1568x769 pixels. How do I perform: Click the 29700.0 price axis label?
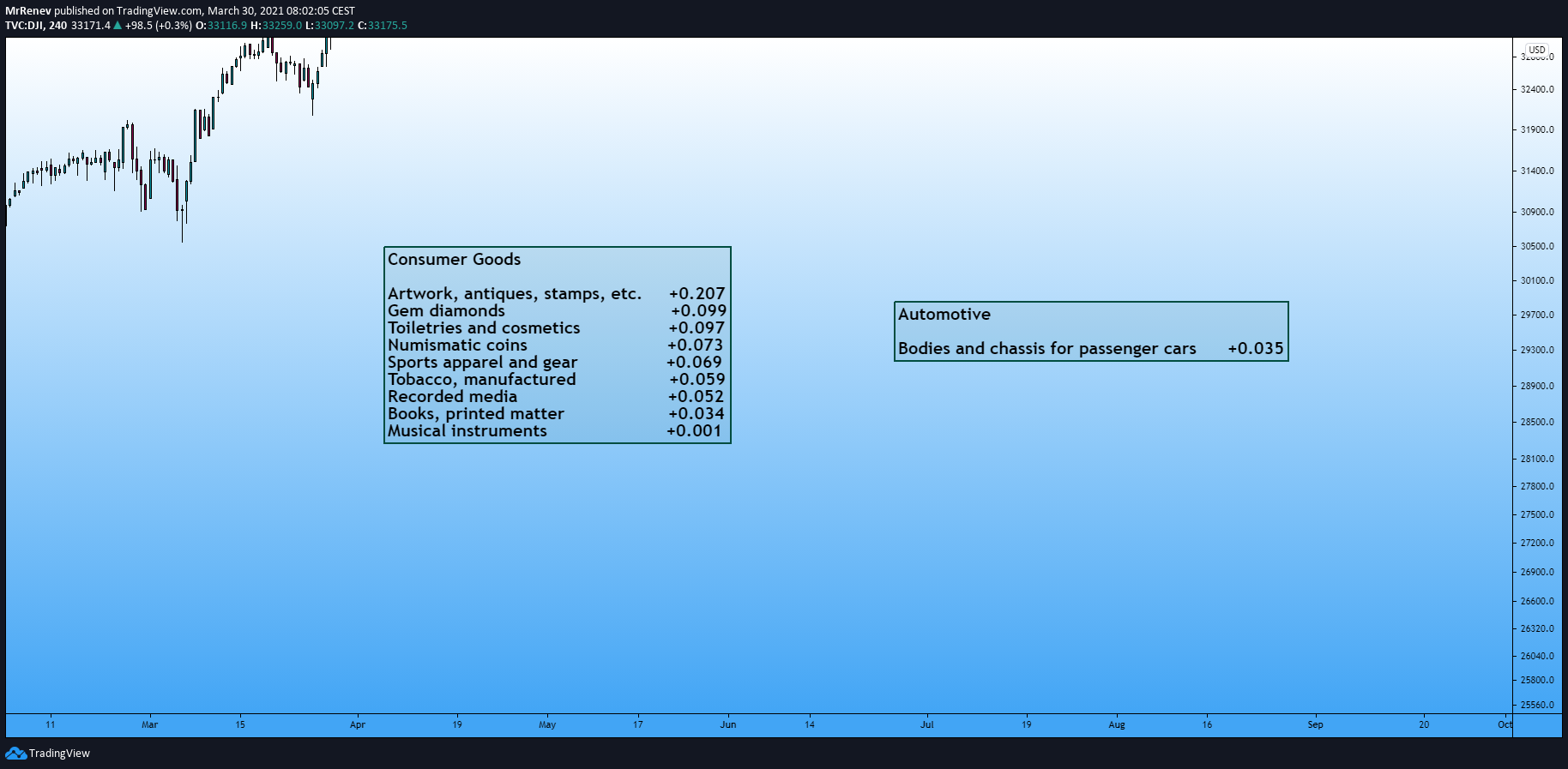coord(1537,315)
